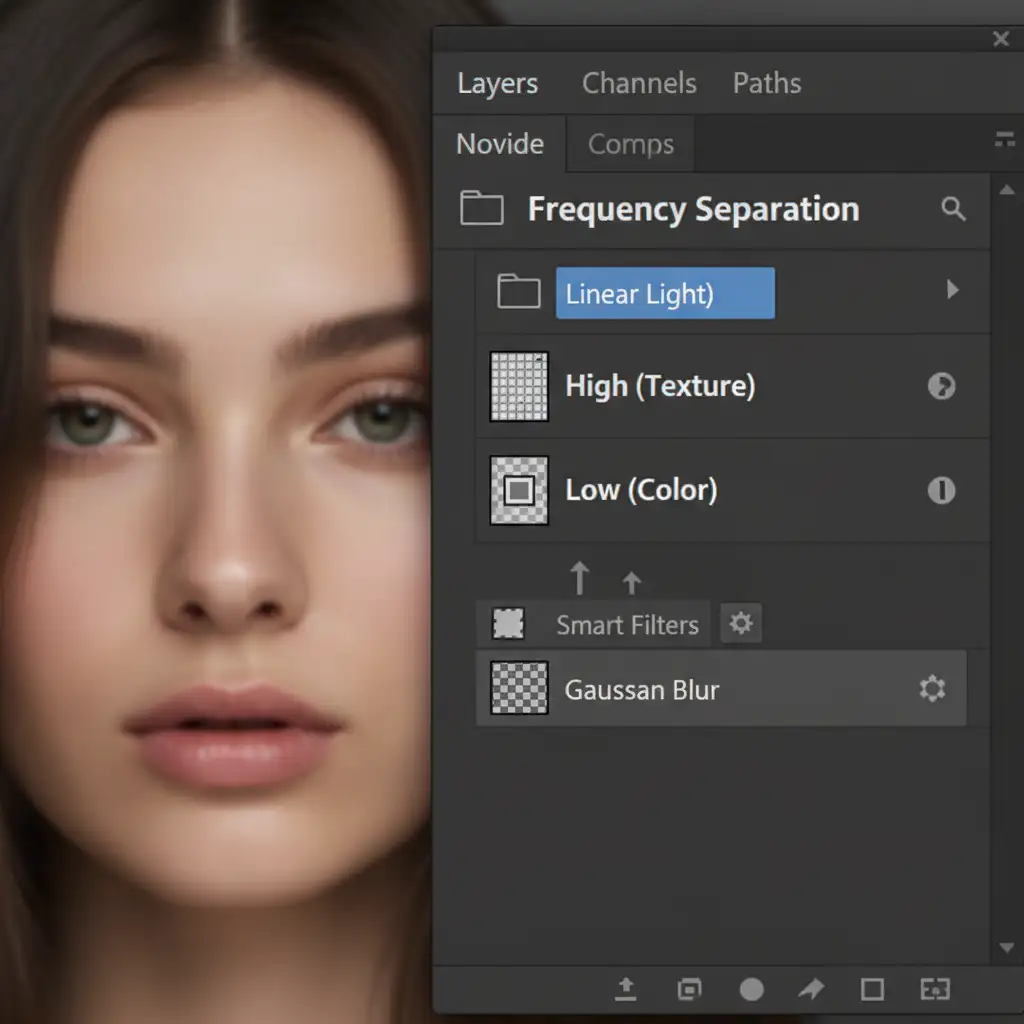Click the stacked-windows icon in bottom bar
This screenshot has width=1024, height=1024.
point(689,990)
